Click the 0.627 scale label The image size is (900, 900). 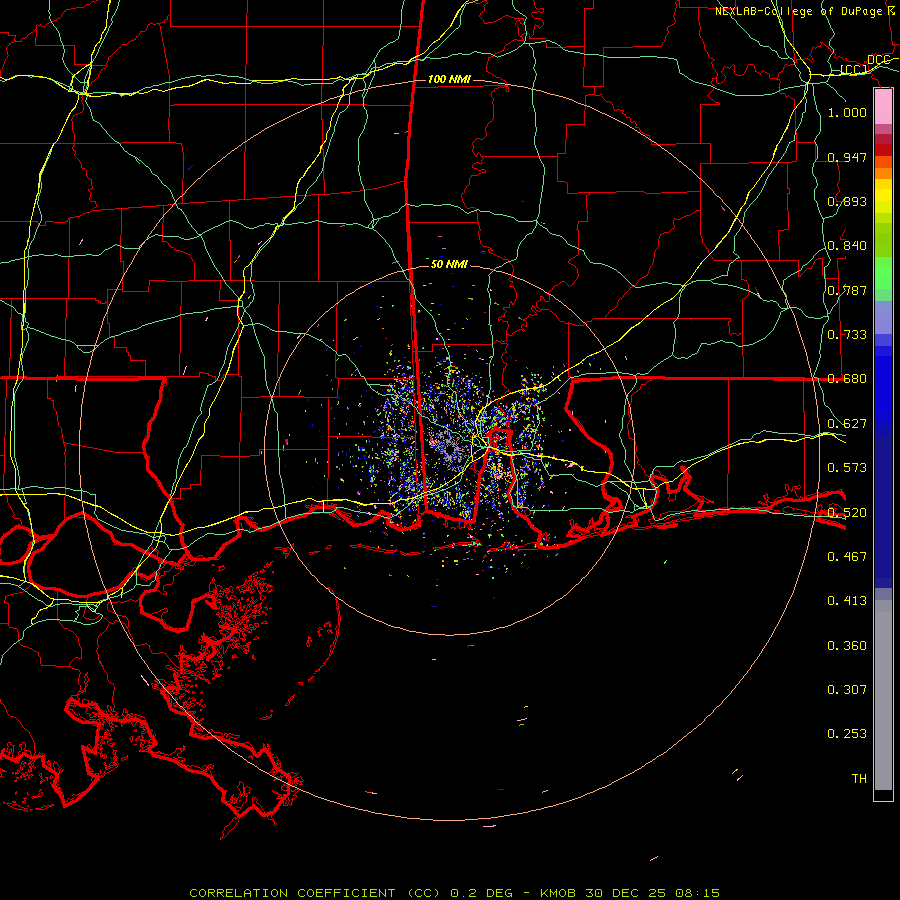coord(847,424)
